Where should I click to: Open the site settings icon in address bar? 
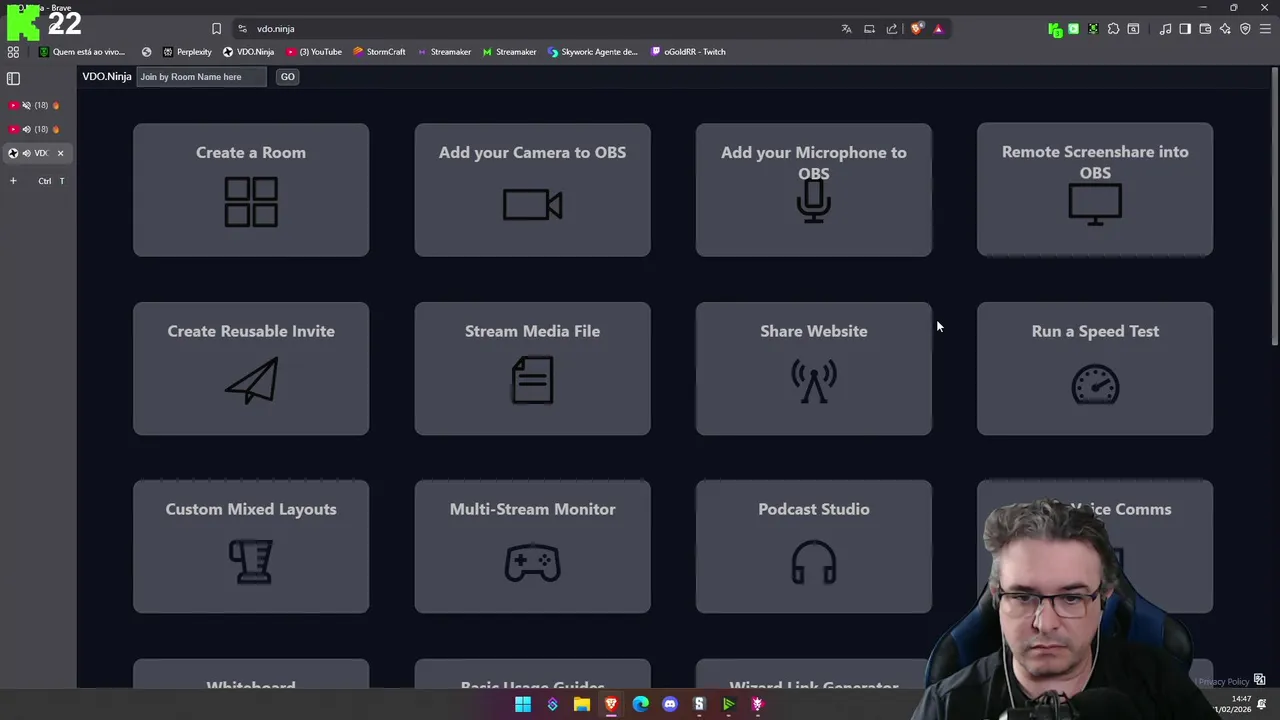click(x=242, y=29)
